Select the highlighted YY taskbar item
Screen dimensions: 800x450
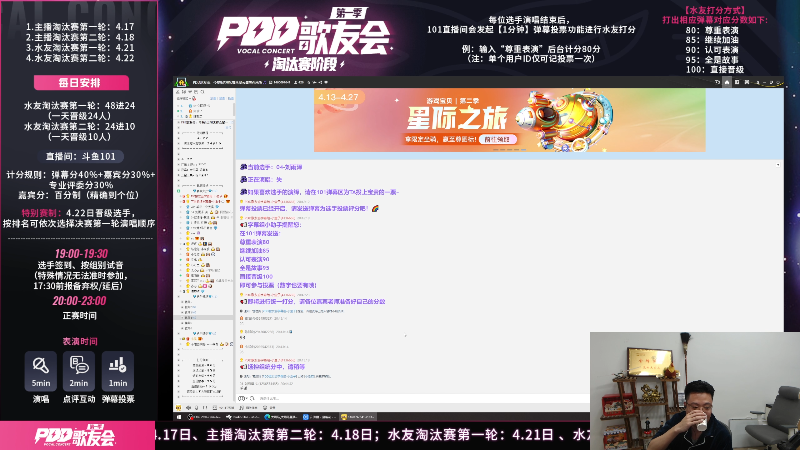coord(358,417)
